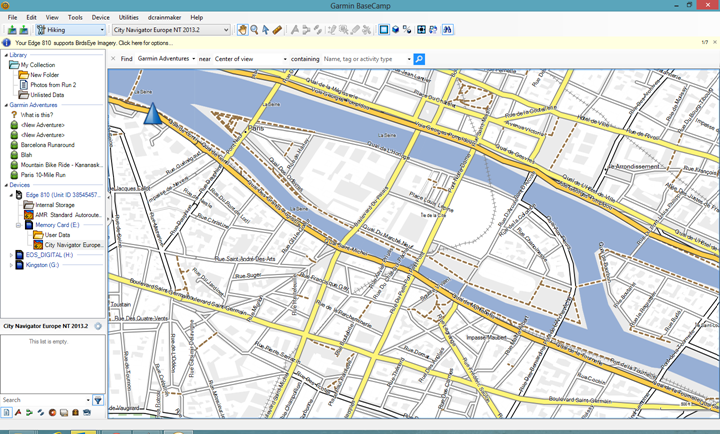This screenshot has width=720, height=434.
Task: Toggle the routes filter icon
Action: coord(29,412)
